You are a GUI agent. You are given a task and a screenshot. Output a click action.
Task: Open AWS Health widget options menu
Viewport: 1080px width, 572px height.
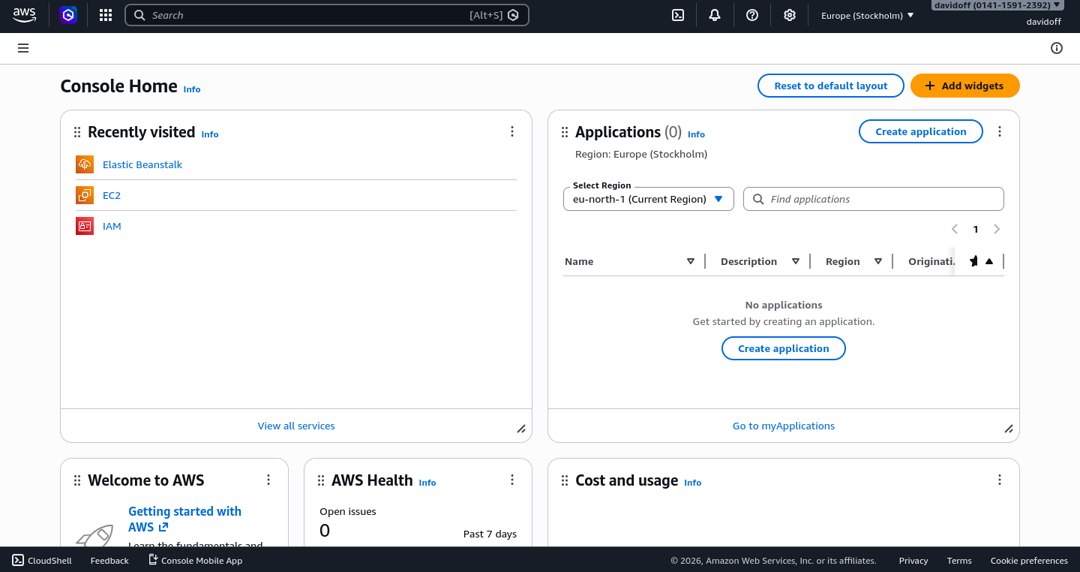pyautogui.click(x=512, y=480)
